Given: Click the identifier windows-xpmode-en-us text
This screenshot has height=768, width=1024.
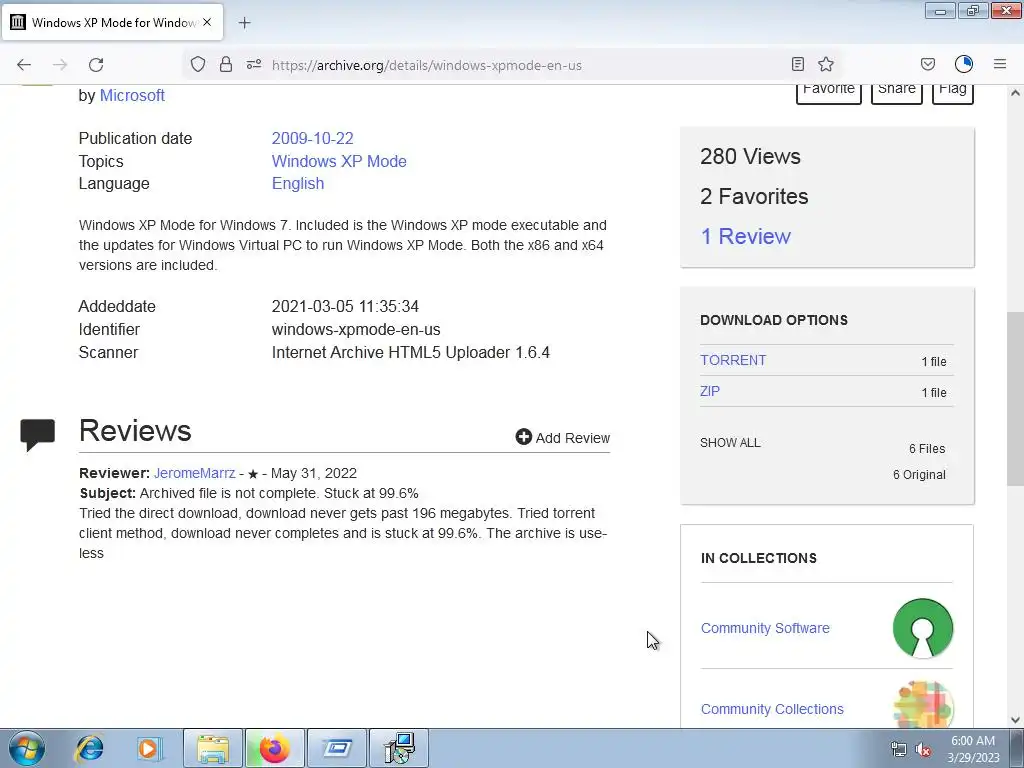Looking at the screenshot, I should pos(356,330).
